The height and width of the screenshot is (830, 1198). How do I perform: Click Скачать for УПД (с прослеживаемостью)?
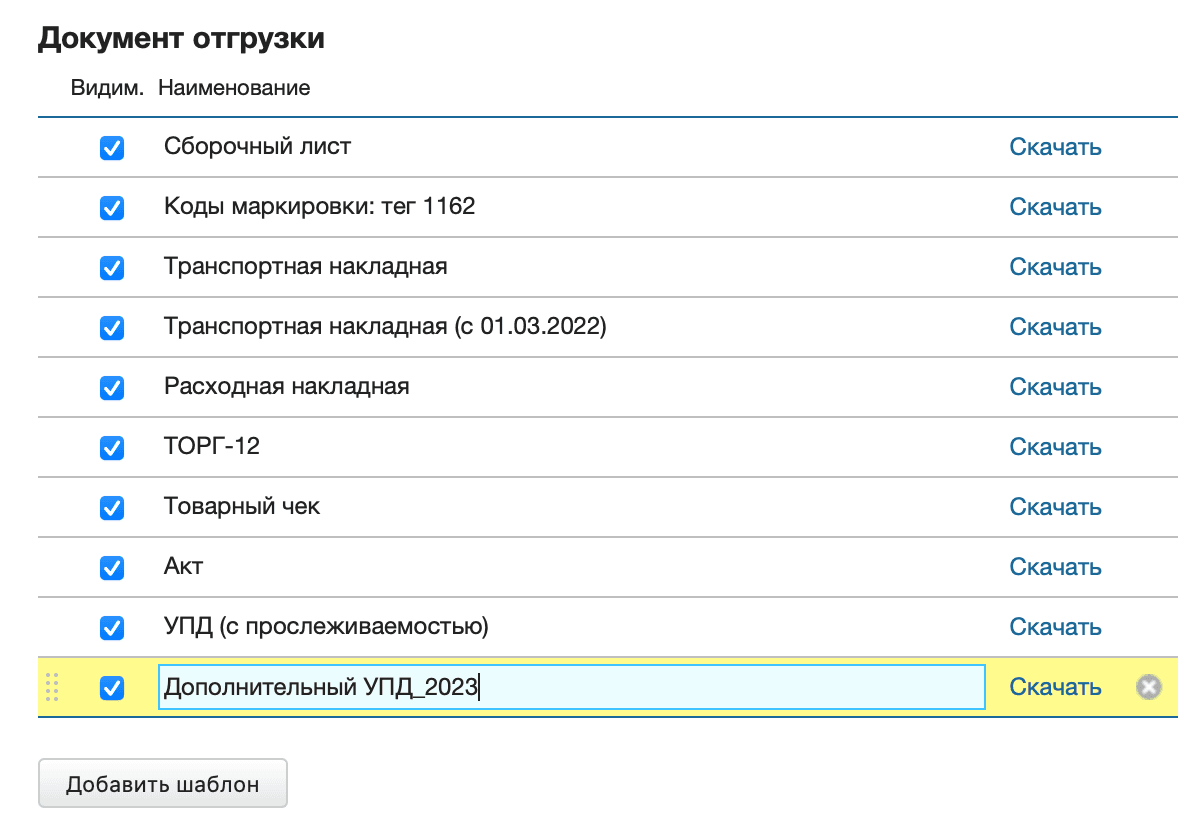1055,627
